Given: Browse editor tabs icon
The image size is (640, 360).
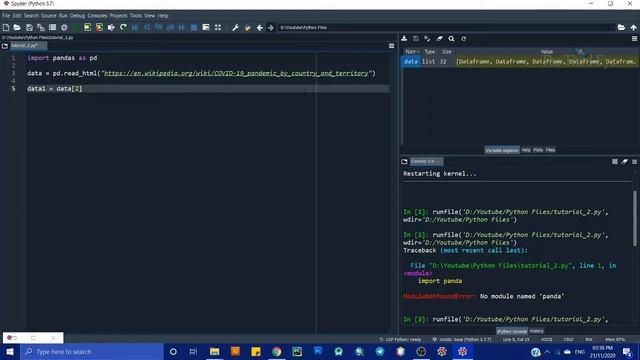Looking at the screenshot, I should pos(5,46).
